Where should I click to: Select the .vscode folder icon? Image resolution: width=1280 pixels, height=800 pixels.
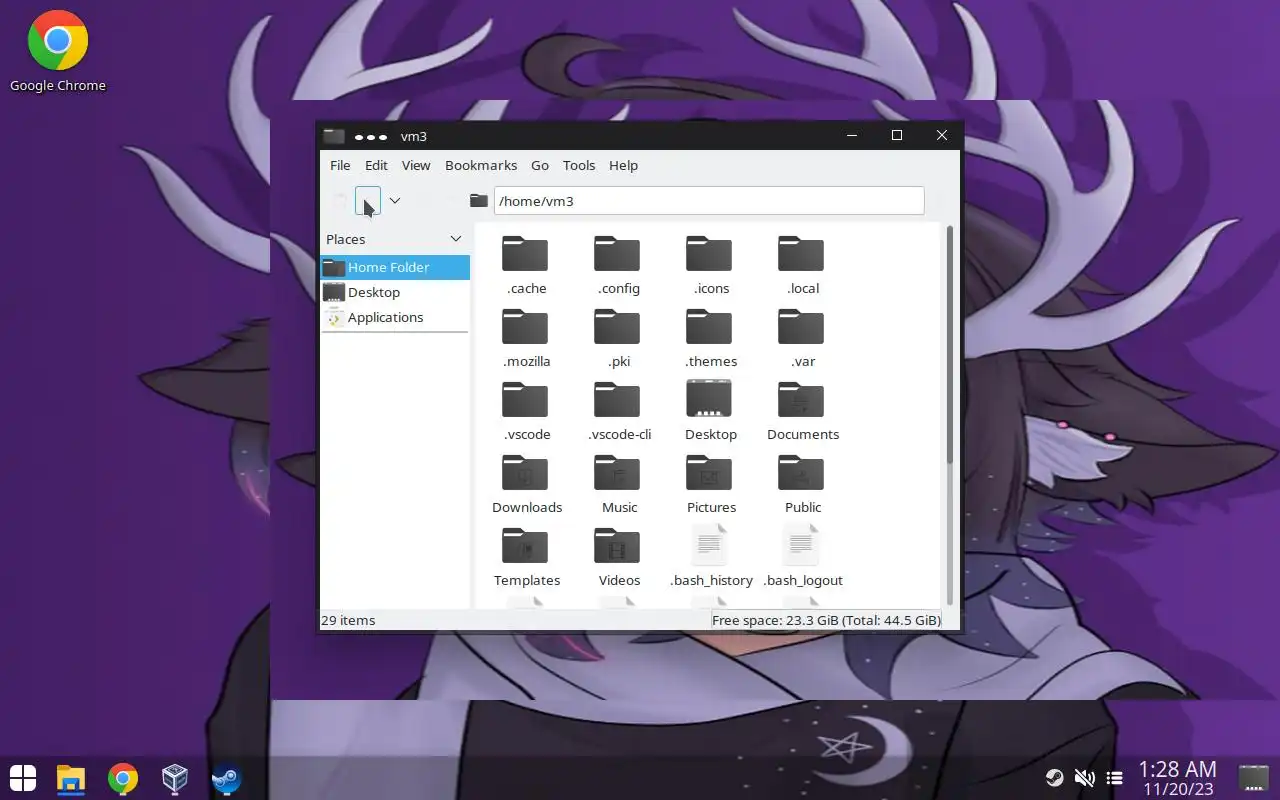[525, 401]
